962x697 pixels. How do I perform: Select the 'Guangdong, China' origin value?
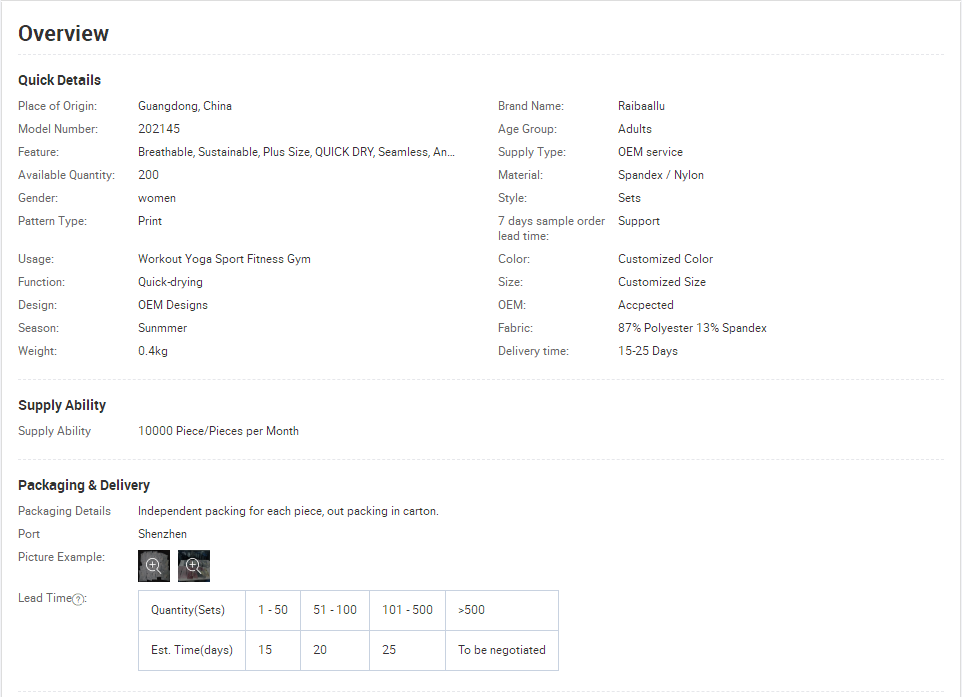pos(185,106)
